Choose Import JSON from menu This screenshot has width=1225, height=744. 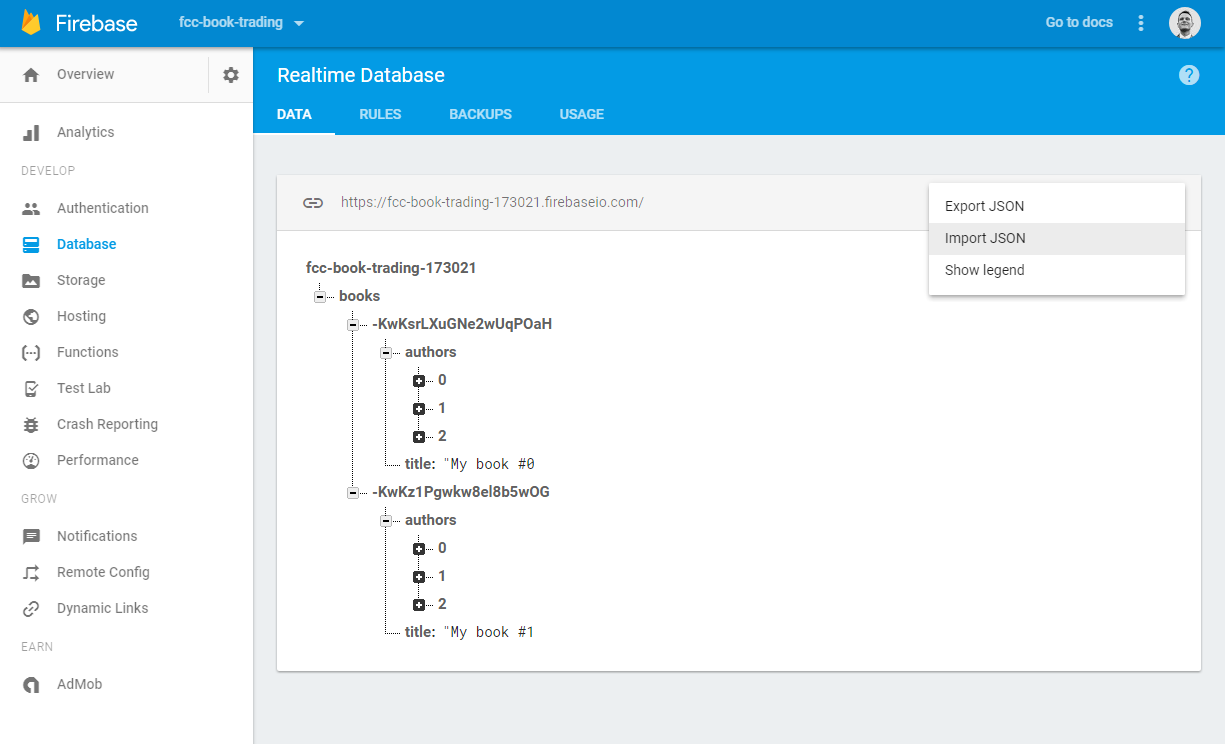1057,239
